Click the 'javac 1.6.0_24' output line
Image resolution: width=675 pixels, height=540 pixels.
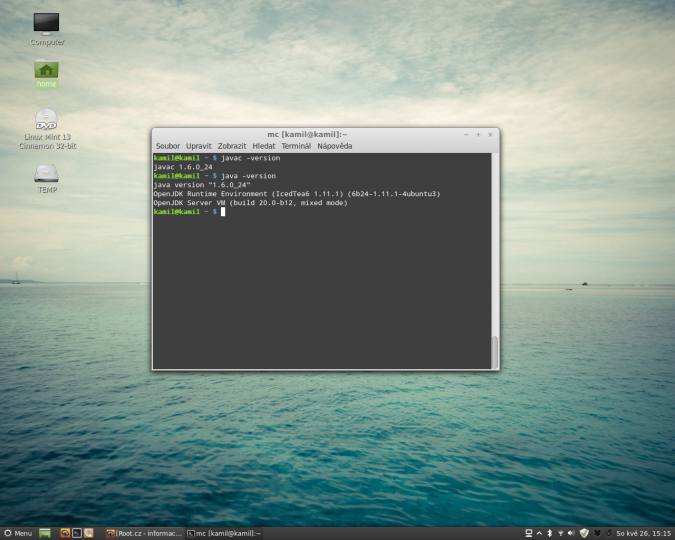183,167
